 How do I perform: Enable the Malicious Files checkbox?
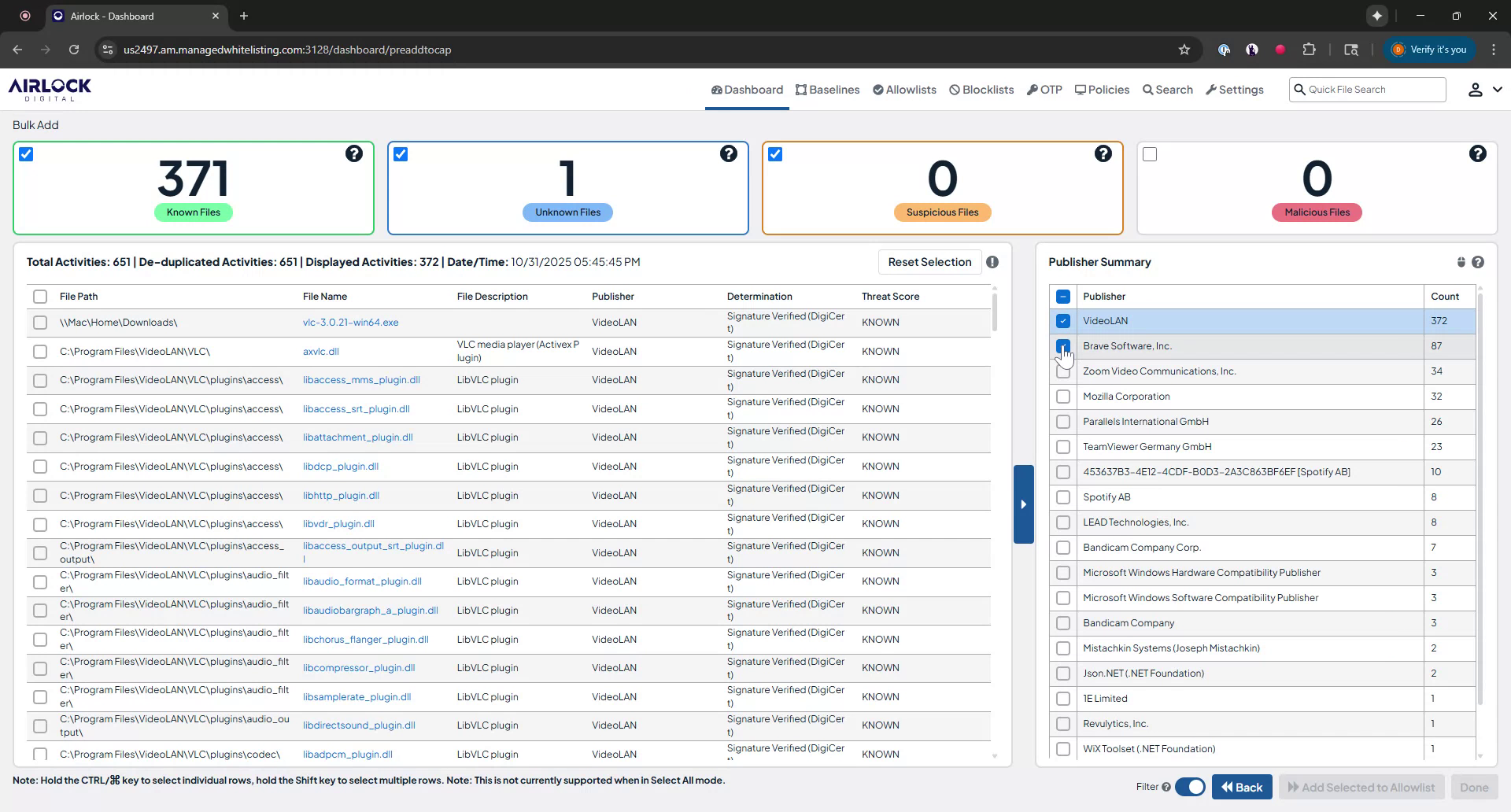click(x=1150, y=154)
